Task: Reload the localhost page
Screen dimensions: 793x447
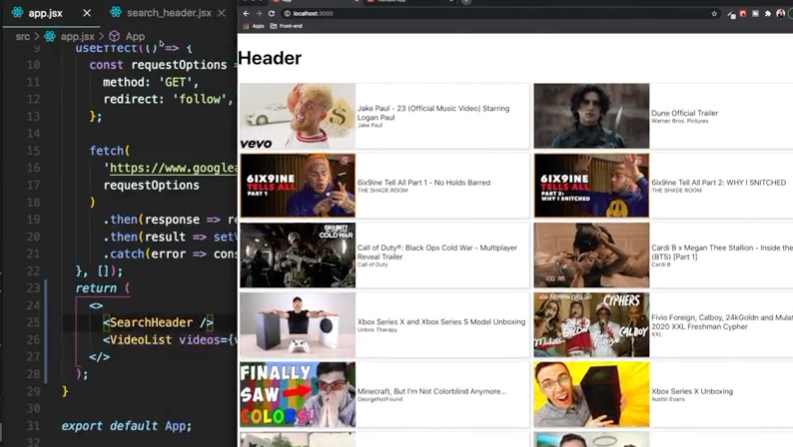Action: coord(272,14)
